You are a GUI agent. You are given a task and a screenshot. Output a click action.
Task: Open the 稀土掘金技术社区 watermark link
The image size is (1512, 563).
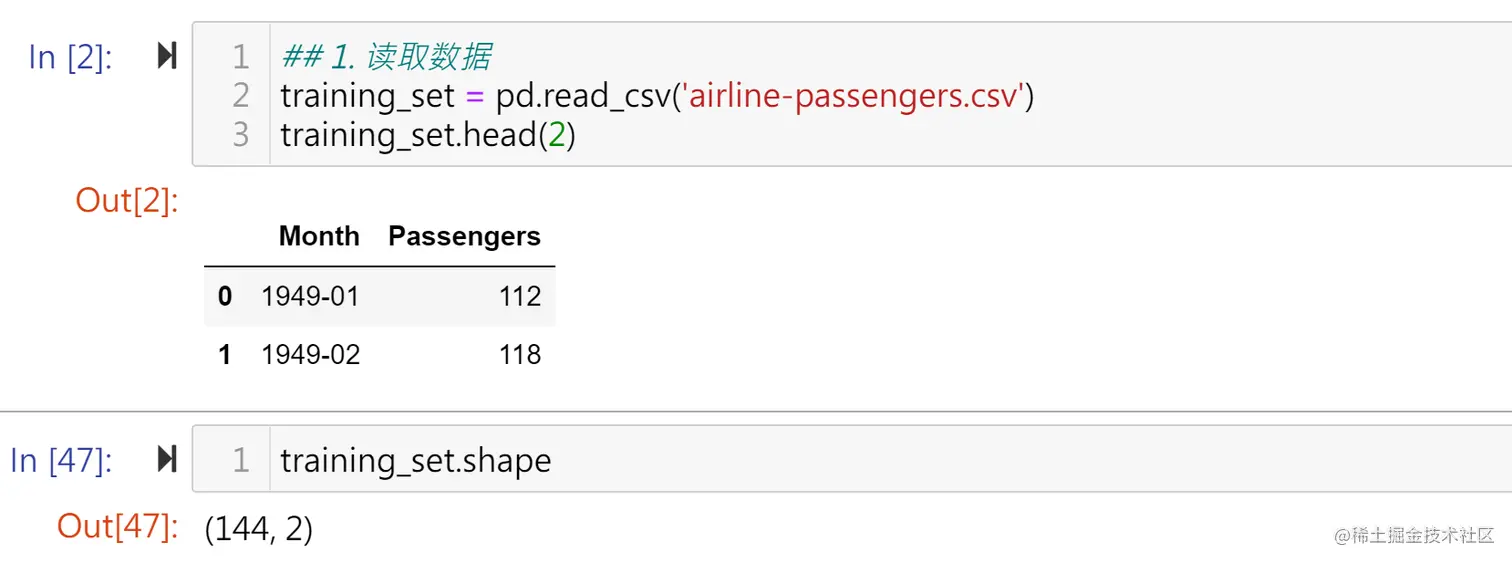1414,535
